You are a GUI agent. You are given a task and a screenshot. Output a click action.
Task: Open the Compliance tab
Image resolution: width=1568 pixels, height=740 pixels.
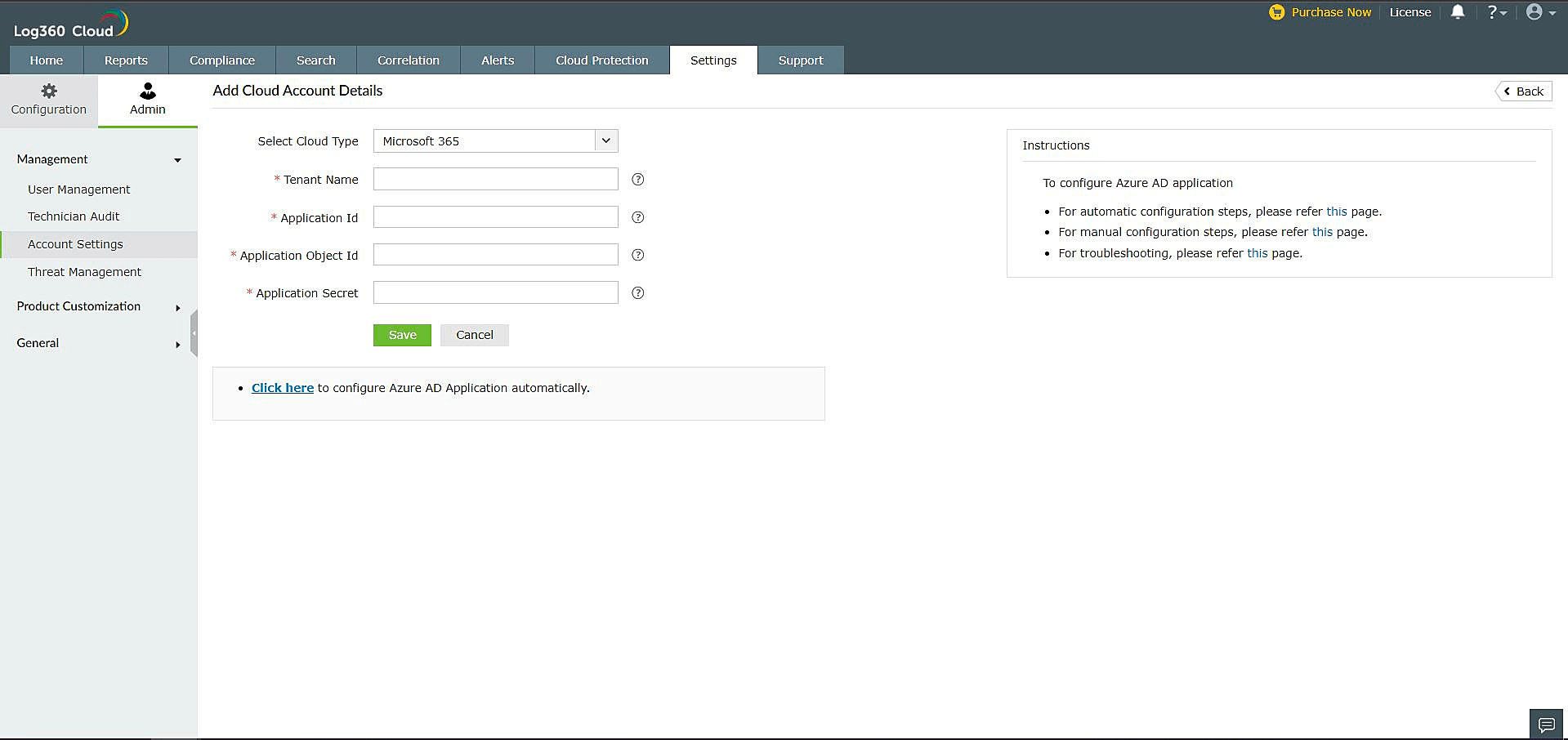click(x=222, y=60)
